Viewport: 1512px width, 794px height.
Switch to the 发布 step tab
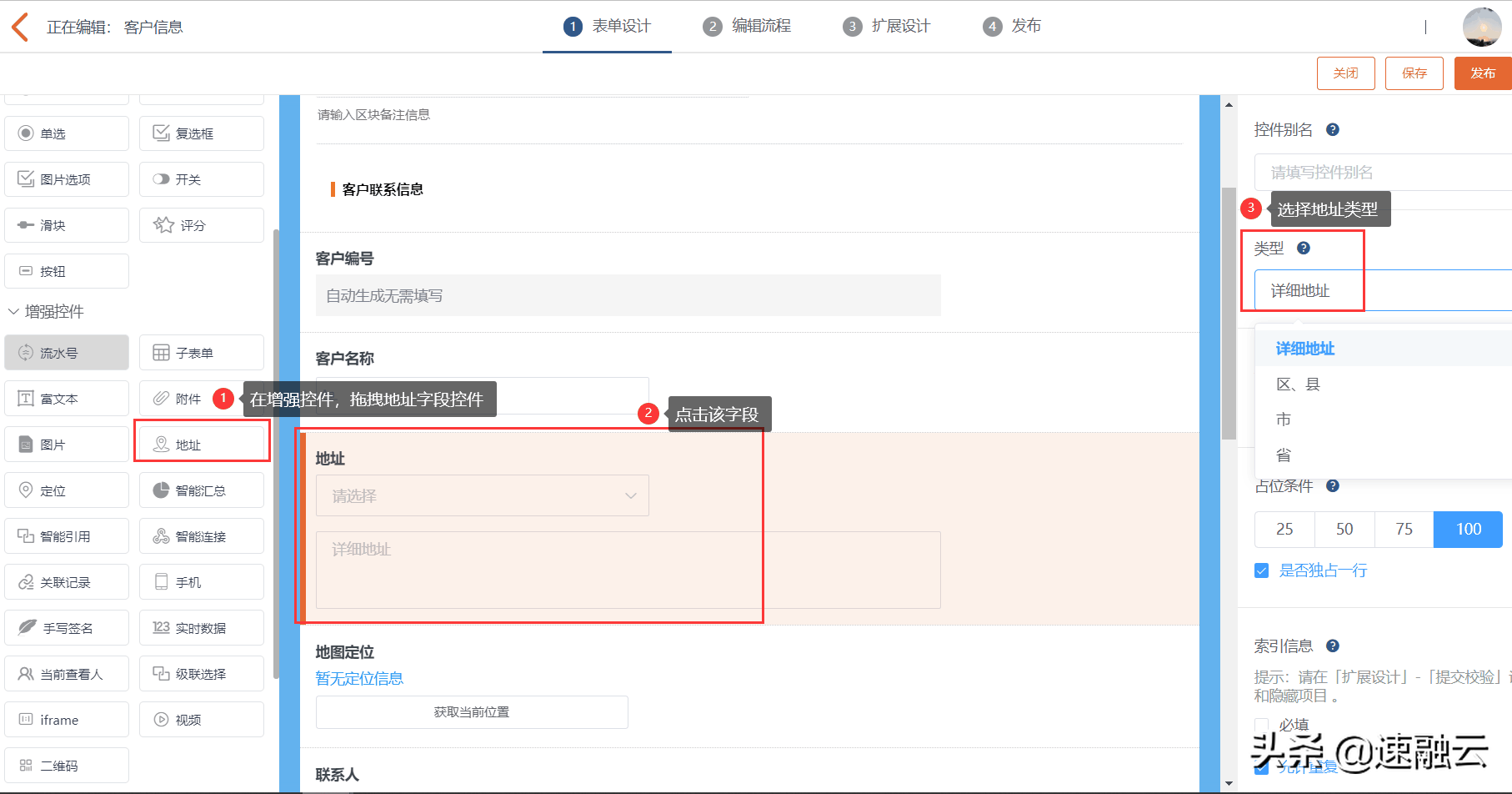point(1012,27)
